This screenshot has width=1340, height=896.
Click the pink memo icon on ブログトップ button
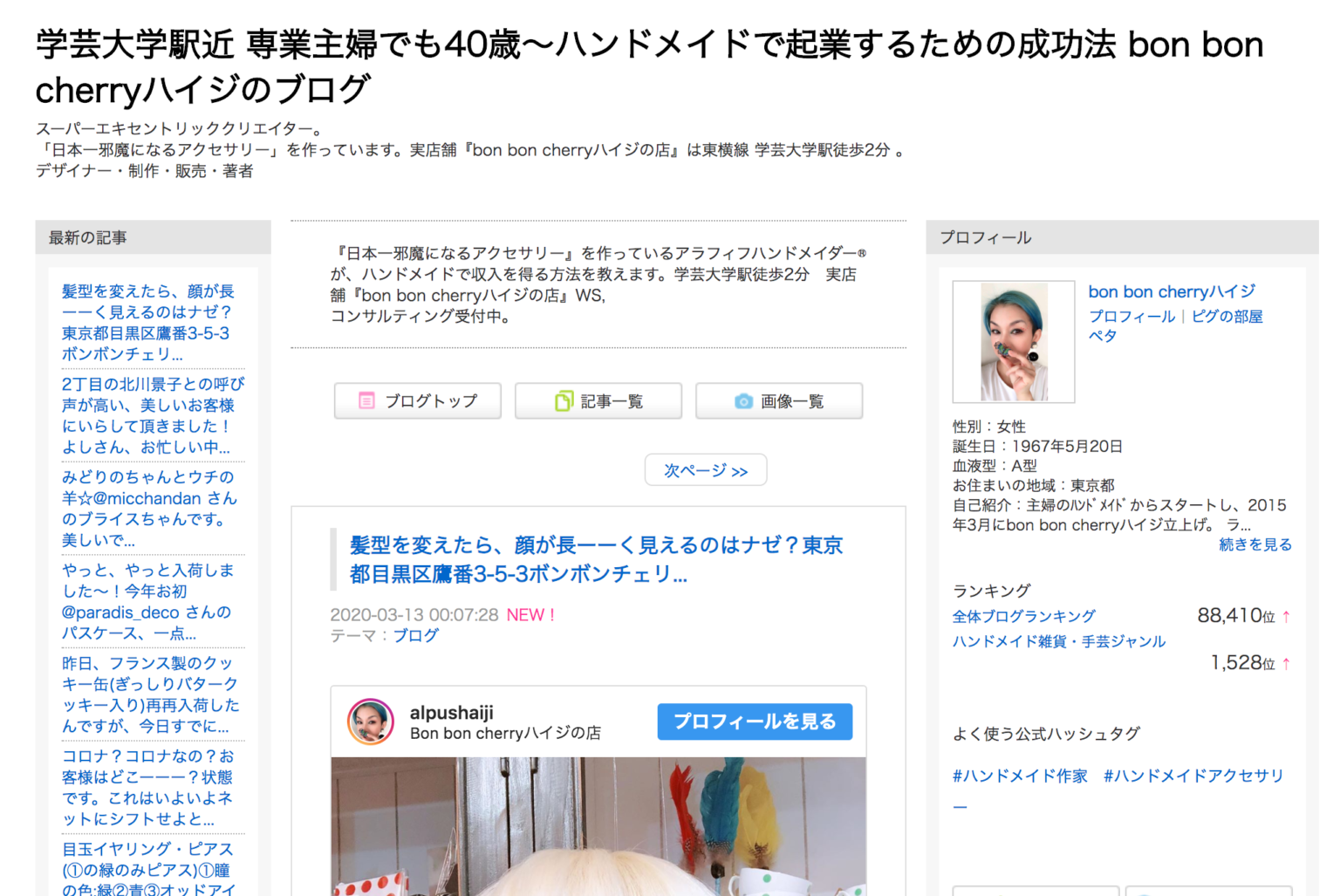[366, 401]
